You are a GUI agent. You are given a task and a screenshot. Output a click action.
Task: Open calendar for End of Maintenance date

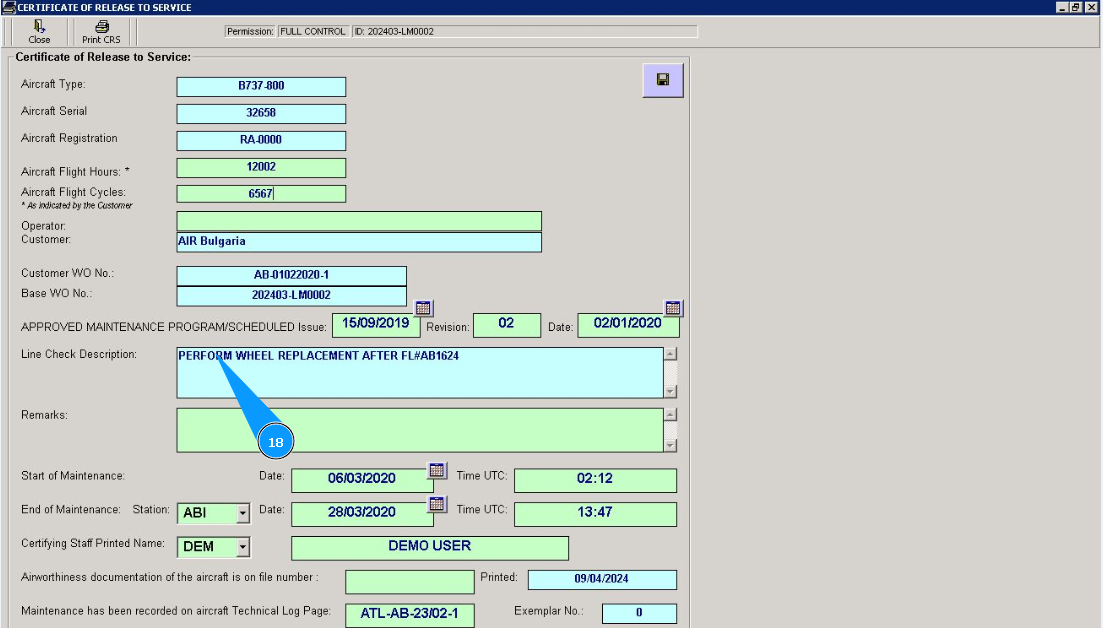pos(437,504)
